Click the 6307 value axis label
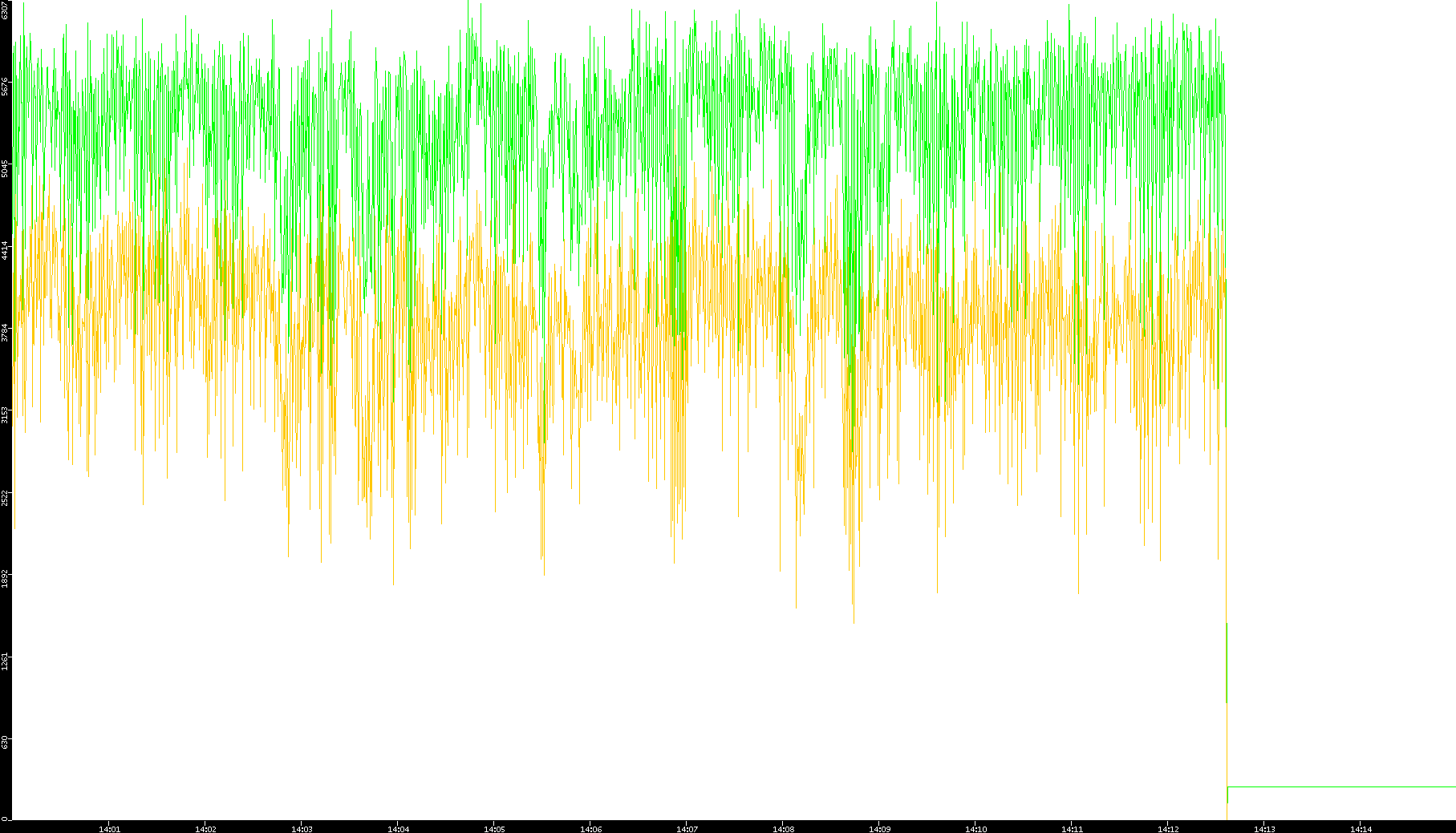Screen dimensions: 1456x833 point(5,10)
